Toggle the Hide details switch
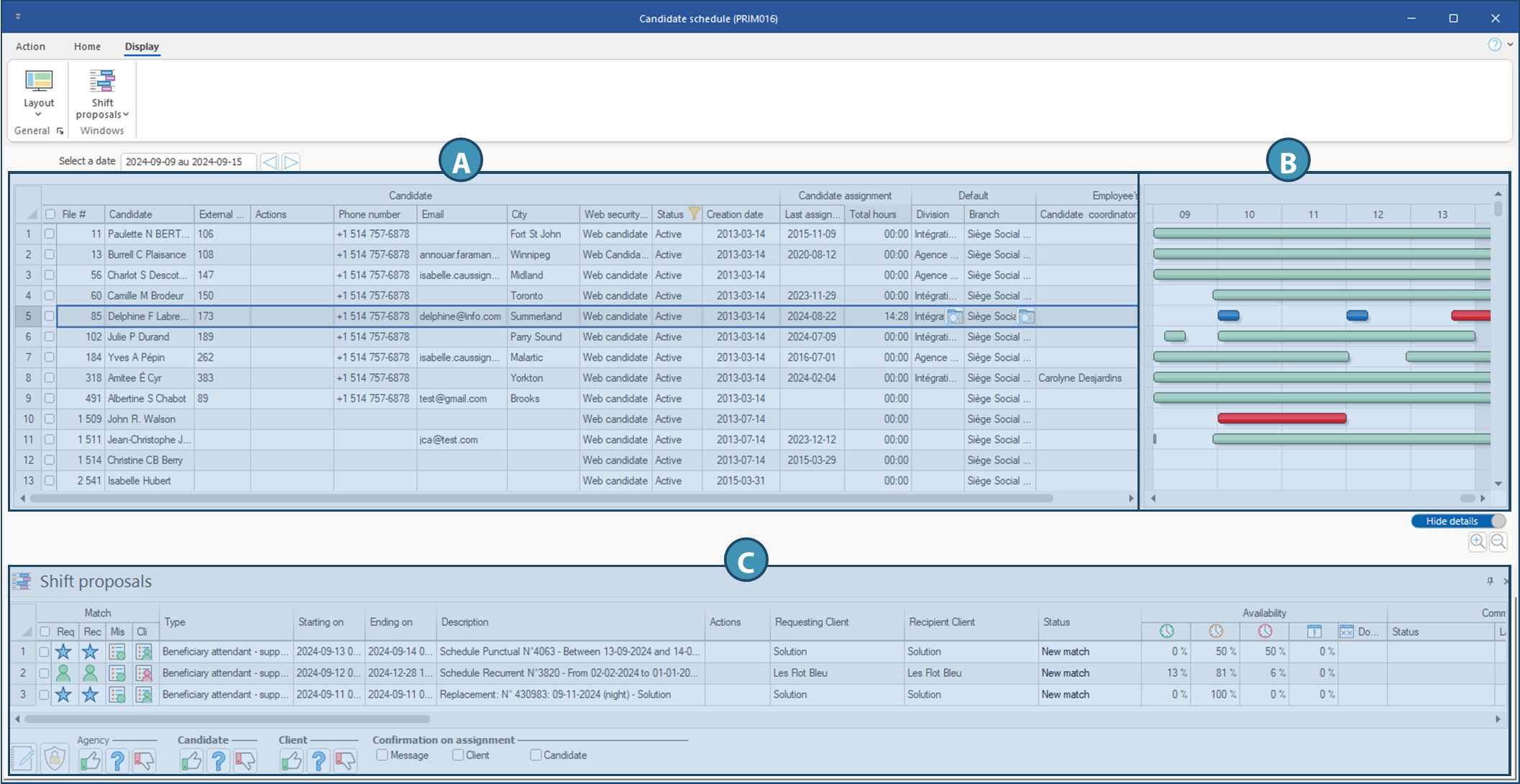This screenshot has height=784, width=1520. (1458, 521)
